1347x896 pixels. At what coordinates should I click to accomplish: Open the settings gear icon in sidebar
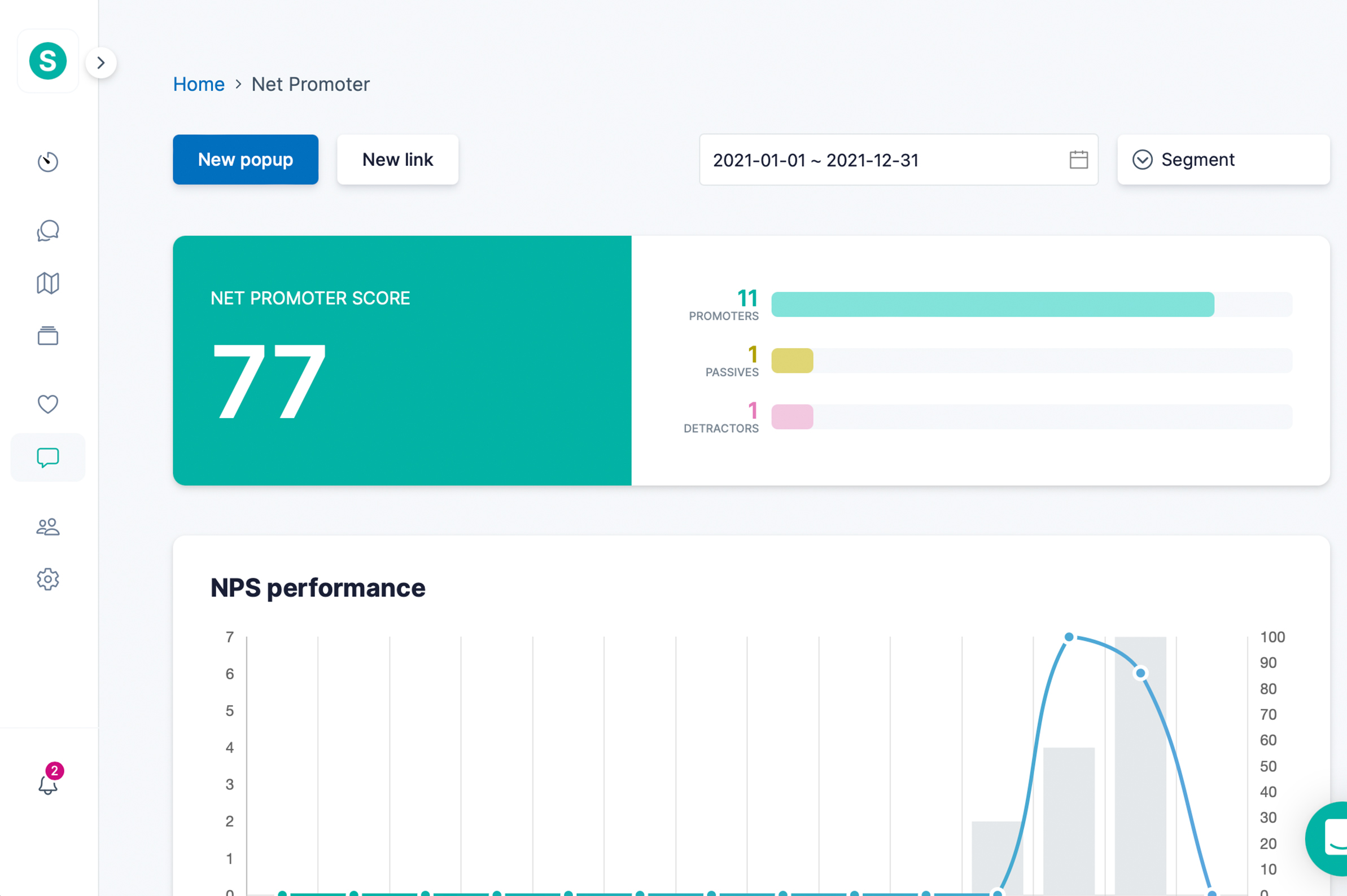48,579
